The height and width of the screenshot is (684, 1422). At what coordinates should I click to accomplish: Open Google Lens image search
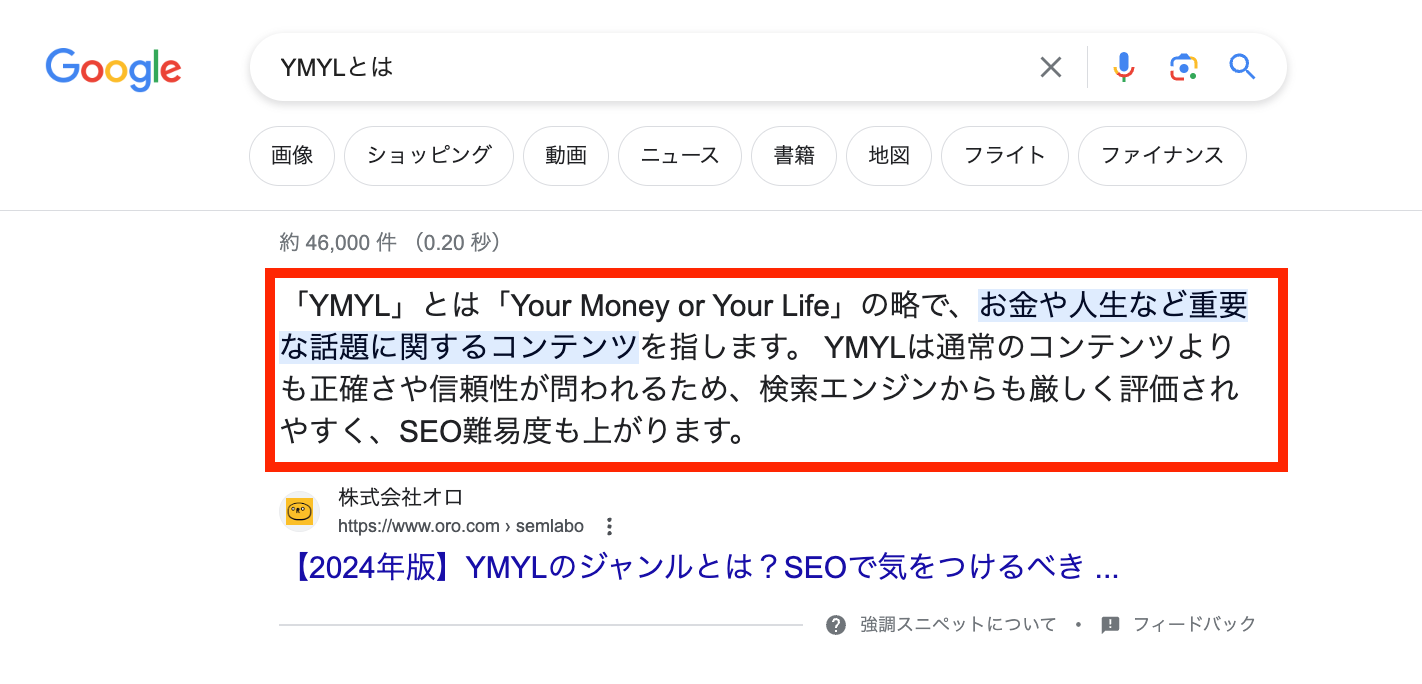(x=1183, y=67)
